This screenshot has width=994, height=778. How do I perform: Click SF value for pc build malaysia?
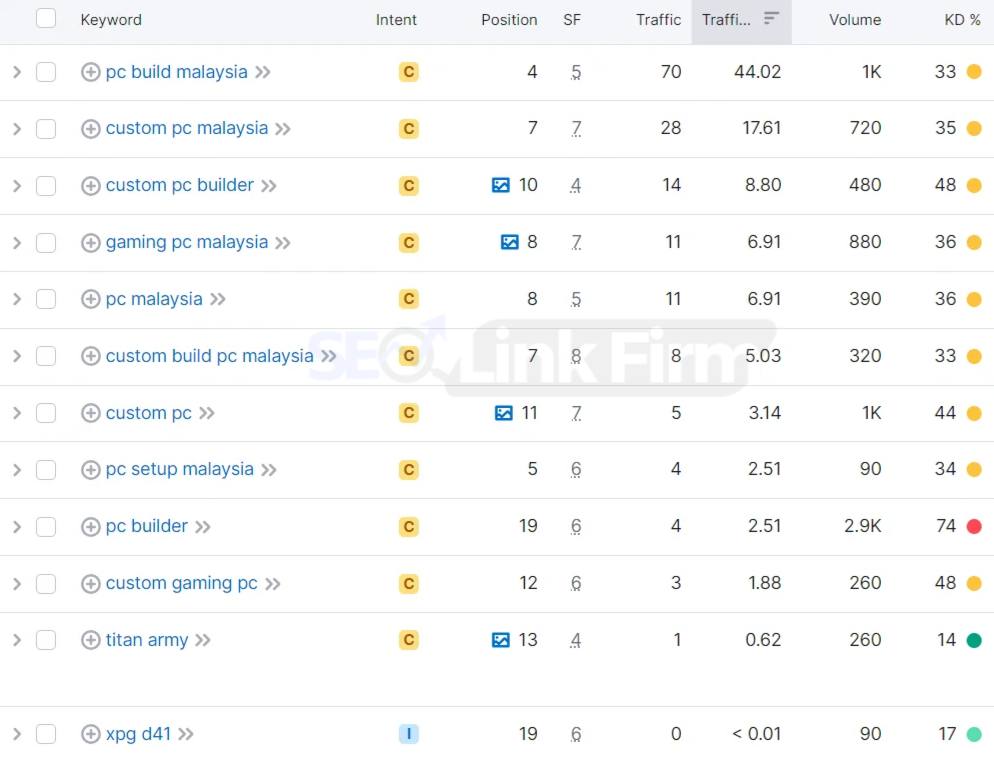[x=576, y=72]
